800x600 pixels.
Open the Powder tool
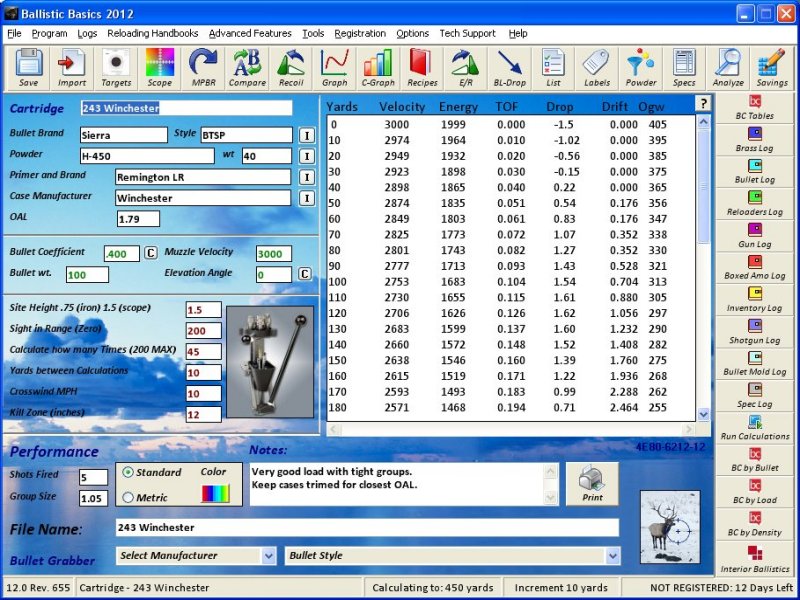tap(641, 68)
